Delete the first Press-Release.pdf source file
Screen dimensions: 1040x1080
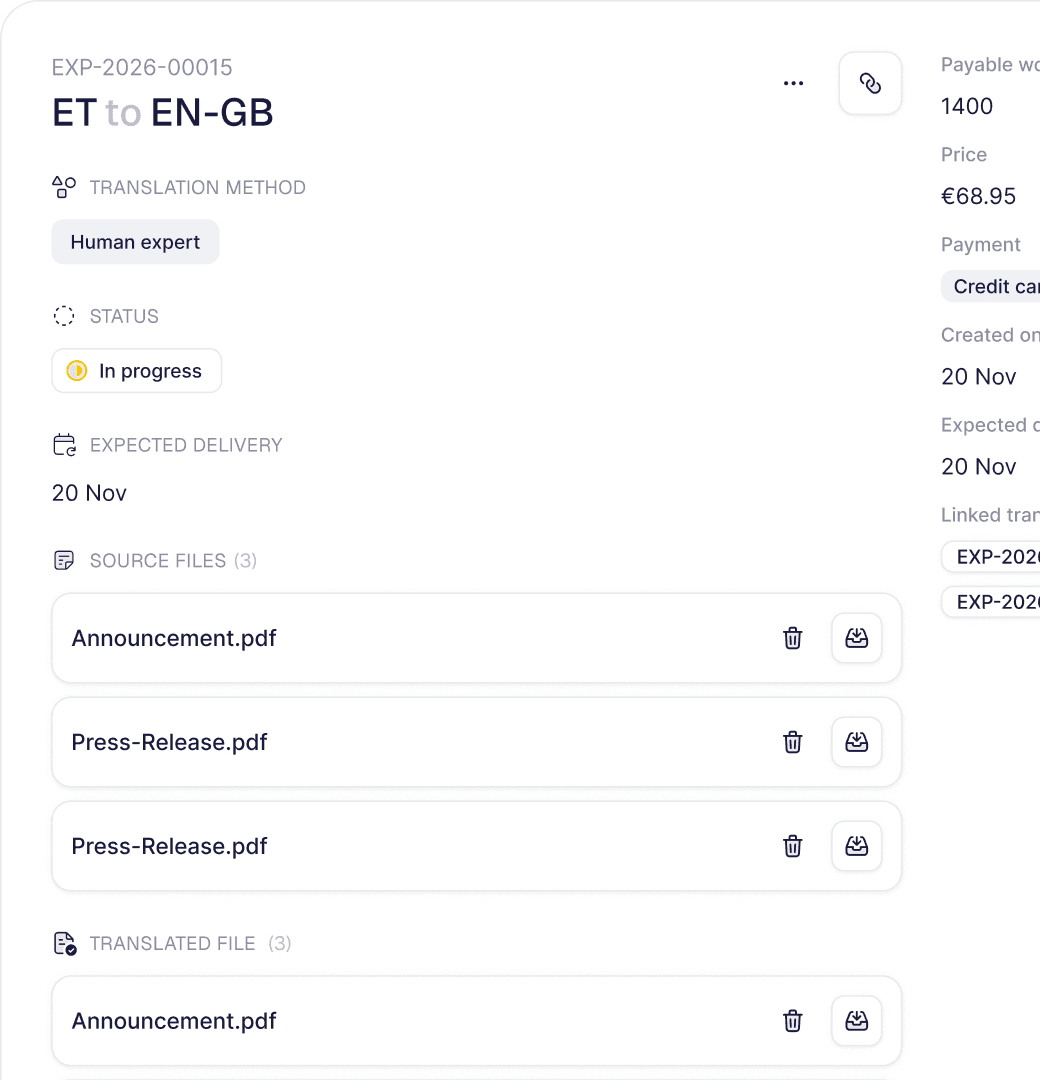(x=793, y=742)
